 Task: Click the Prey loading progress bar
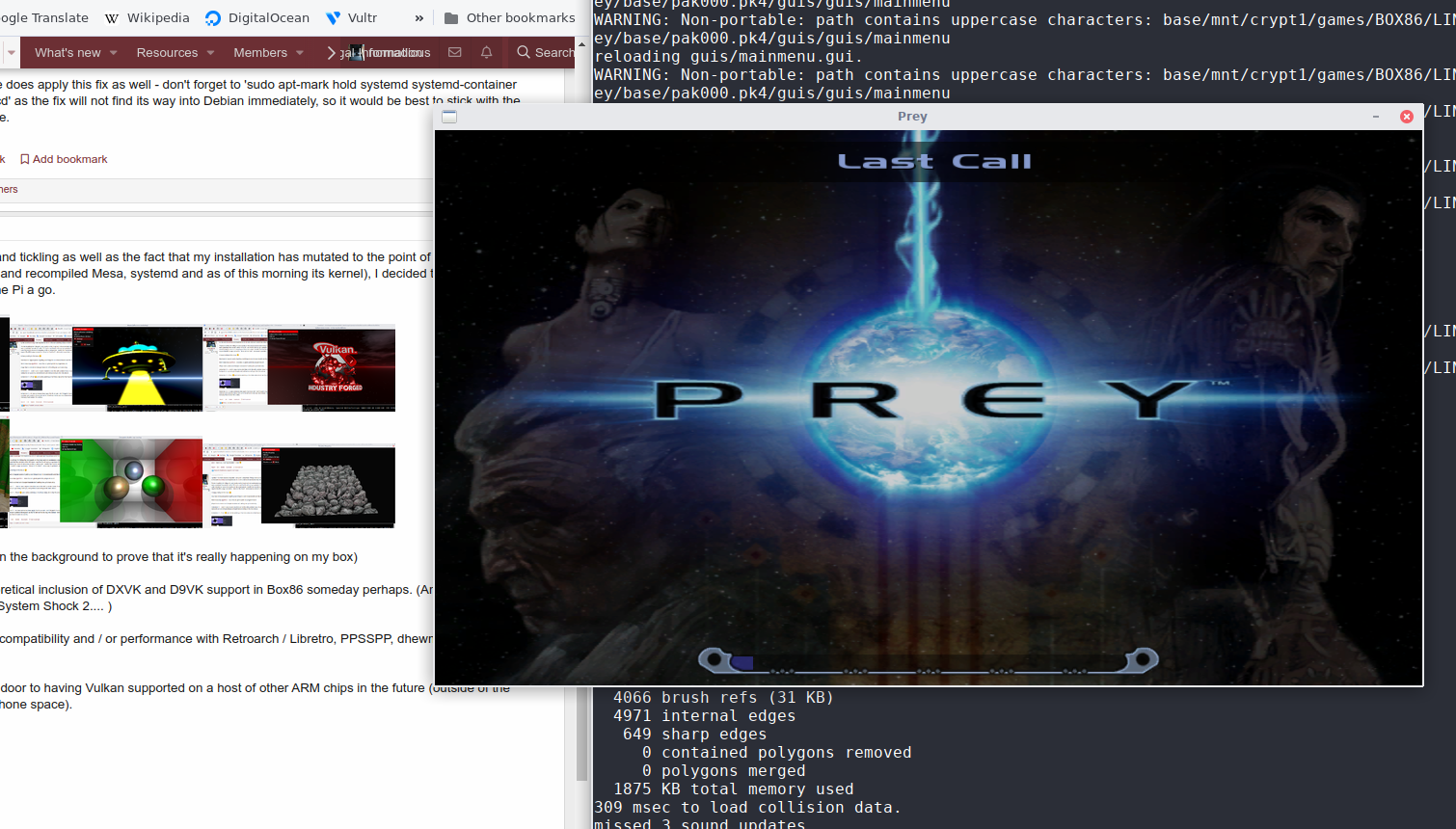tap(928, 661)
